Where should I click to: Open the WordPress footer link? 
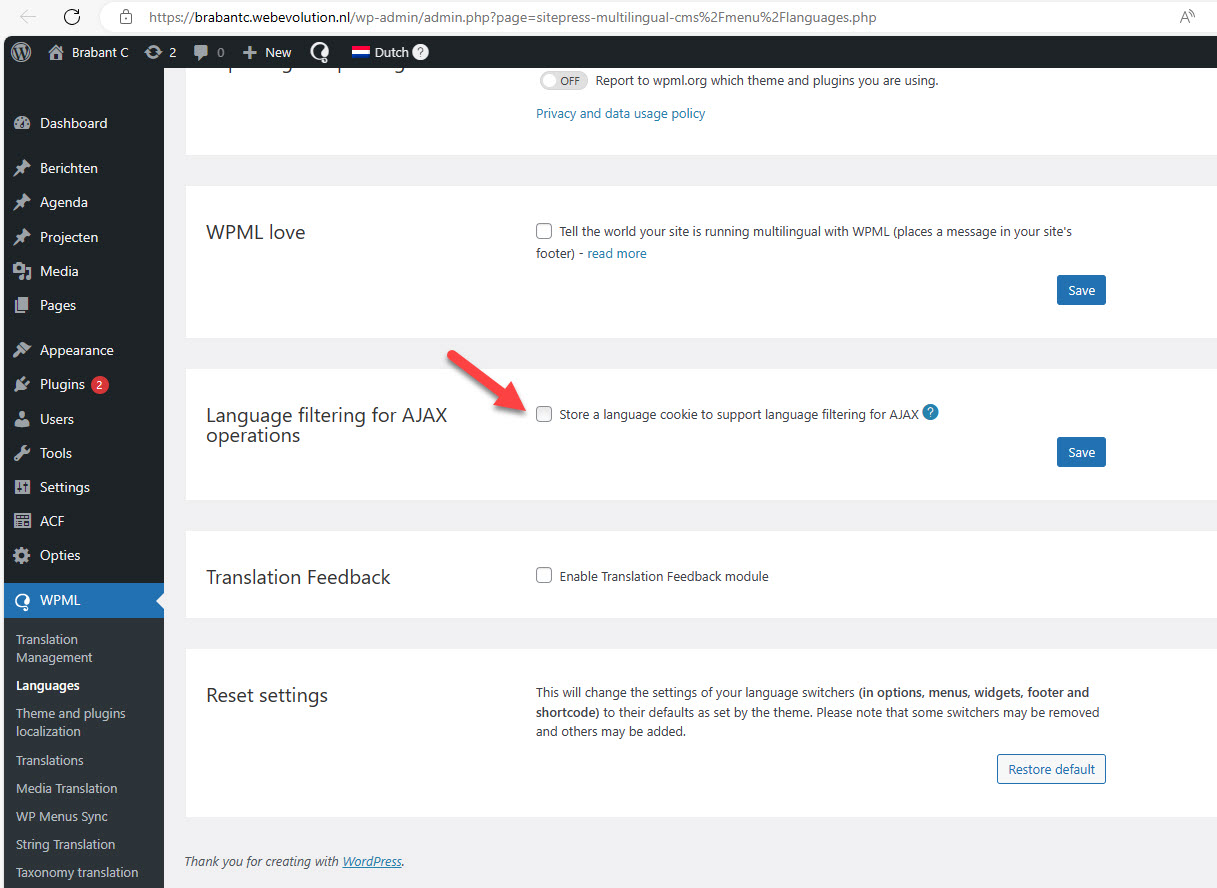click(372, 861)
